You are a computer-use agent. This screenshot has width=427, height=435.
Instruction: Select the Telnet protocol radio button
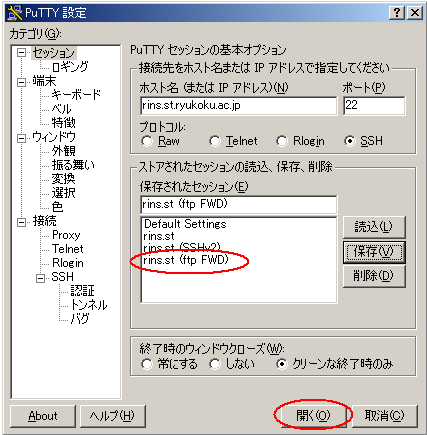pos(215,141)
